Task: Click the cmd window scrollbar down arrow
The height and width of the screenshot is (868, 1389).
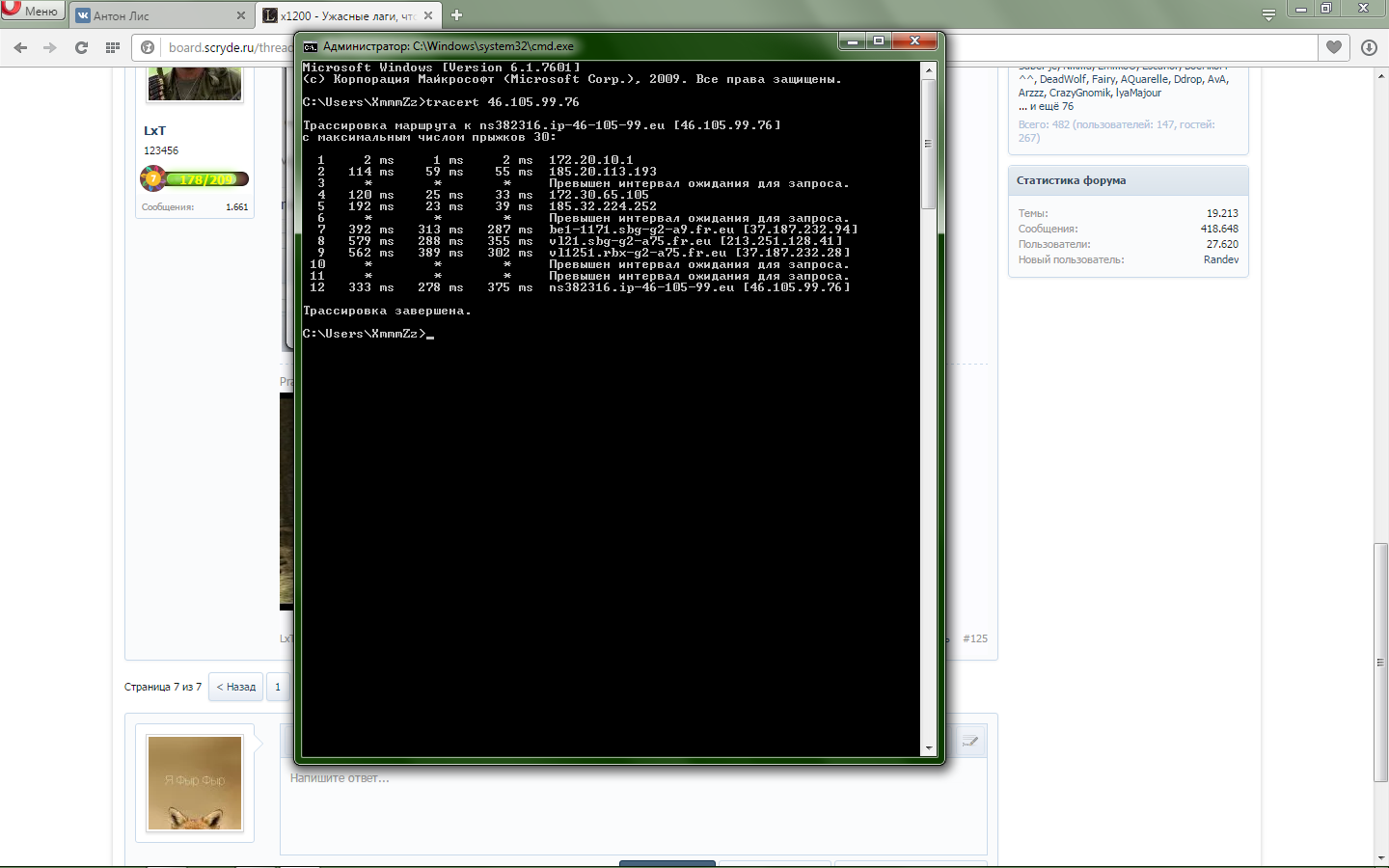Action: (x=929, y=747)
